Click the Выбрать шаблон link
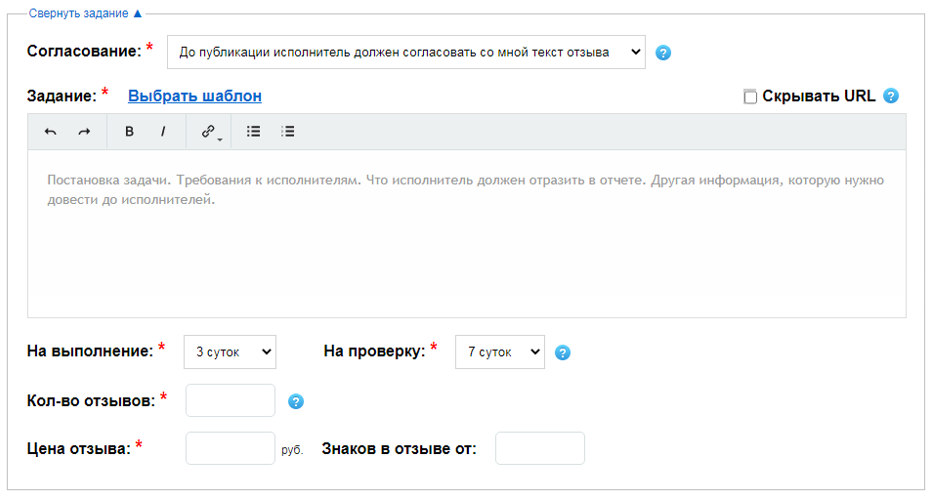This screenshot has width=929, height=495. (194, 95)
